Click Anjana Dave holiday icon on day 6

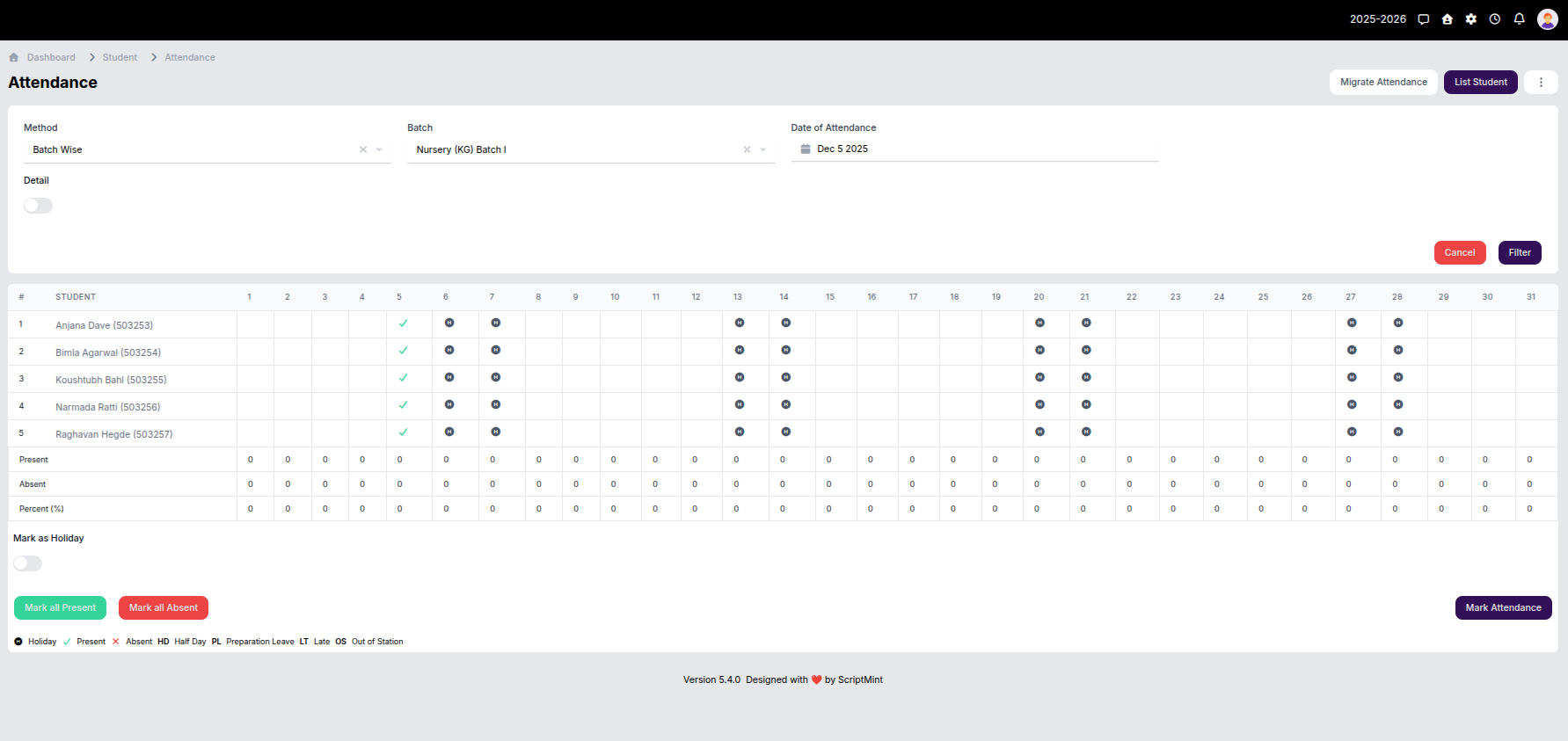449,323
